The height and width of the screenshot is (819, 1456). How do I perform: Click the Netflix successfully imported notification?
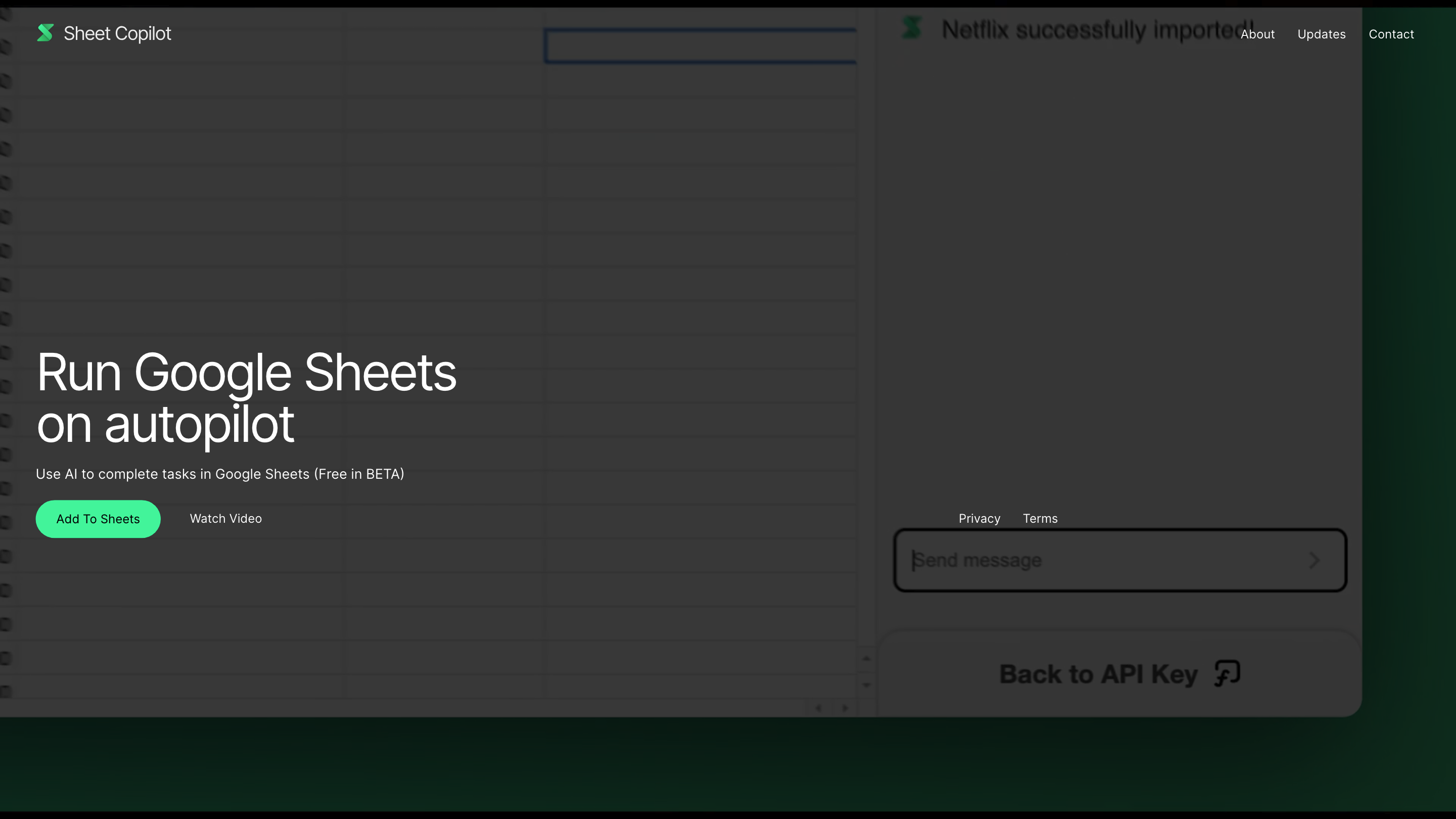1091,29
